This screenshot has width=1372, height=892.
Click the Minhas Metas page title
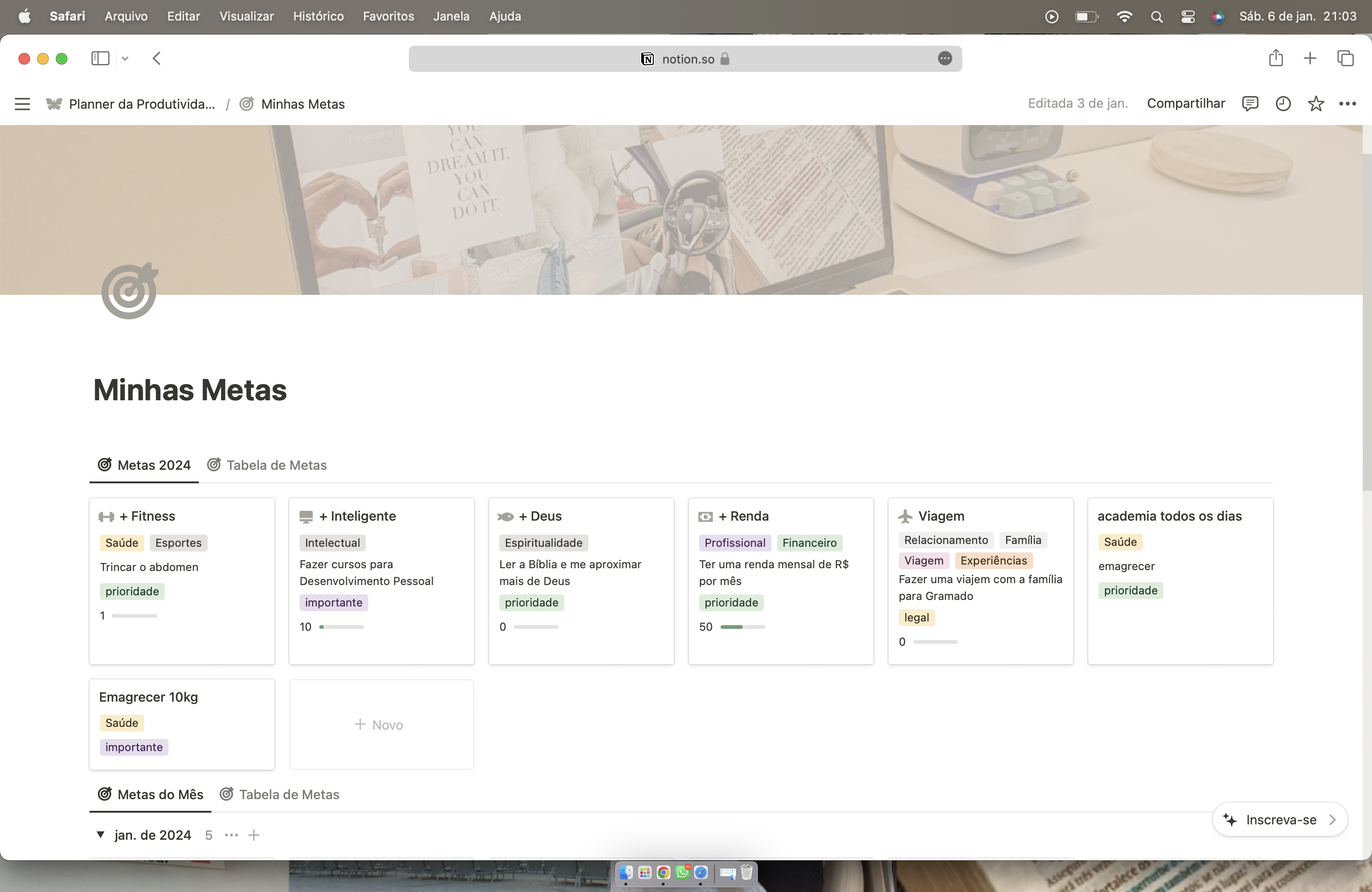click(189, 390)
